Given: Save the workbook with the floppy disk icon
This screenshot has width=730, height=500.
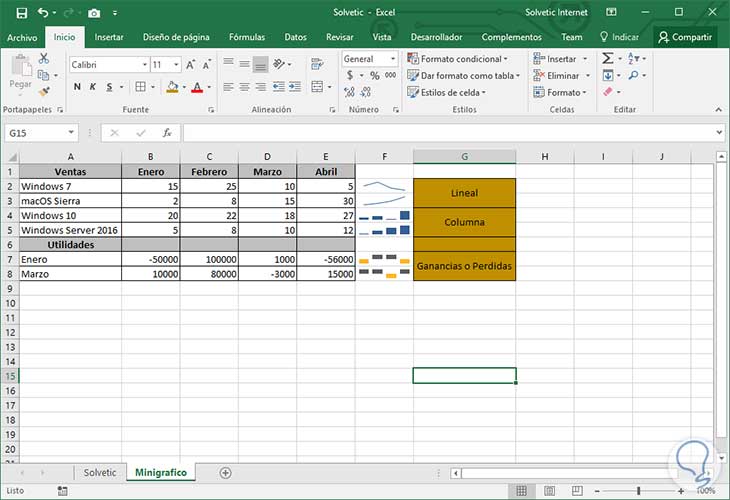Looking at the screenshot, I should tap(22, 13).
